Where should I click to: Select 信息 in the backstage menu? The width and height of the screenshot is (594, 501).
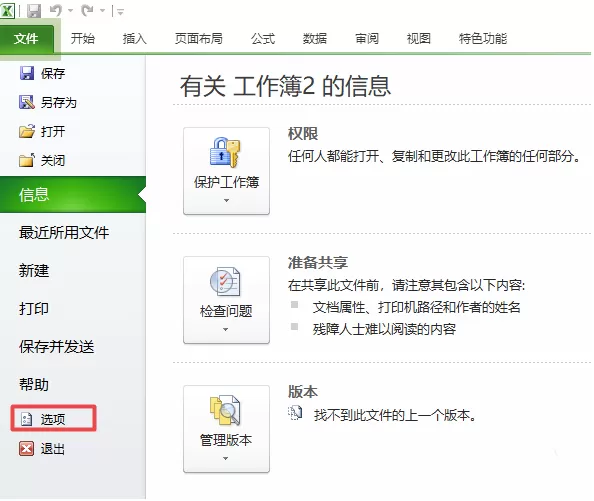(x=73, y=194)
